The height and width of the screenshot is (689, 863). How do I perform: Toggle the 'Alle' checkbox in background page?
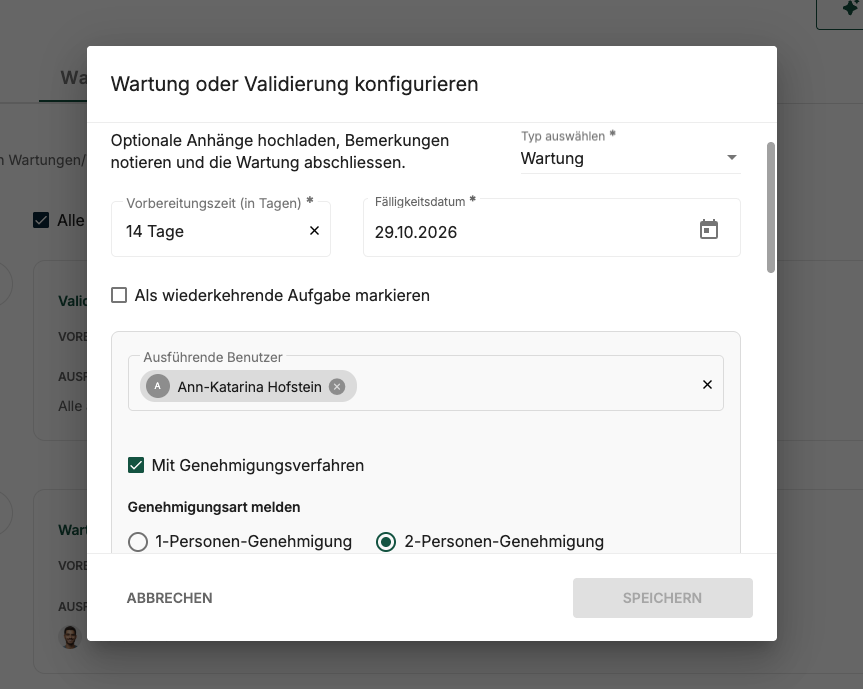tap(41, 220)
